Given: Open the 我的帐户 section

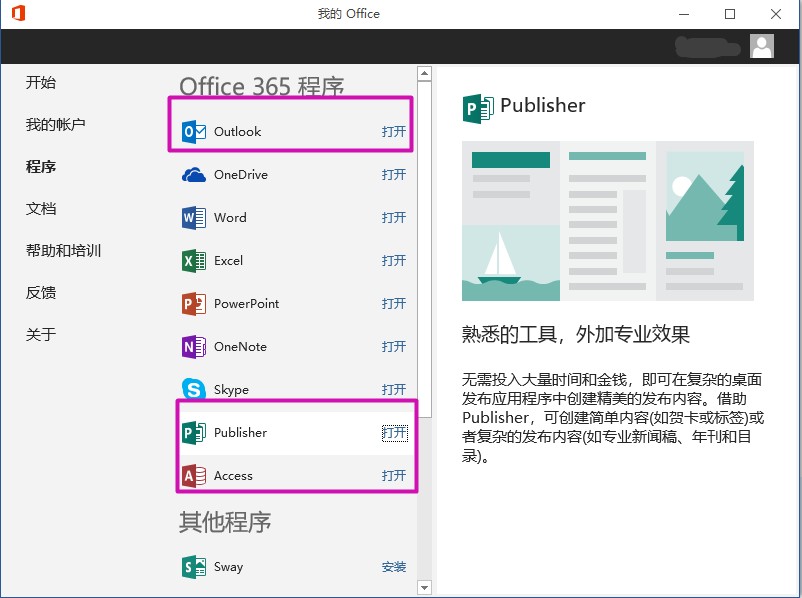Looking at the screenshot, I should tap(56, 124).
